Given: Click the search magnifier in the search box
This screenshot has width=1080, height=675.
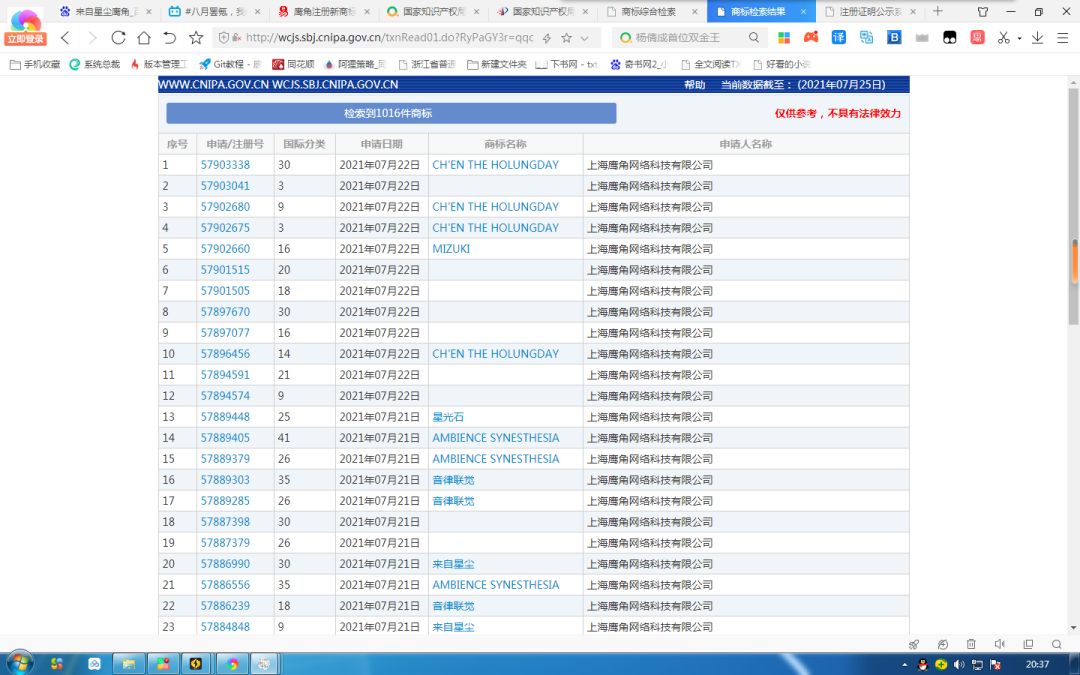Looking at the screenshot, I should click(x=754, y=38).
